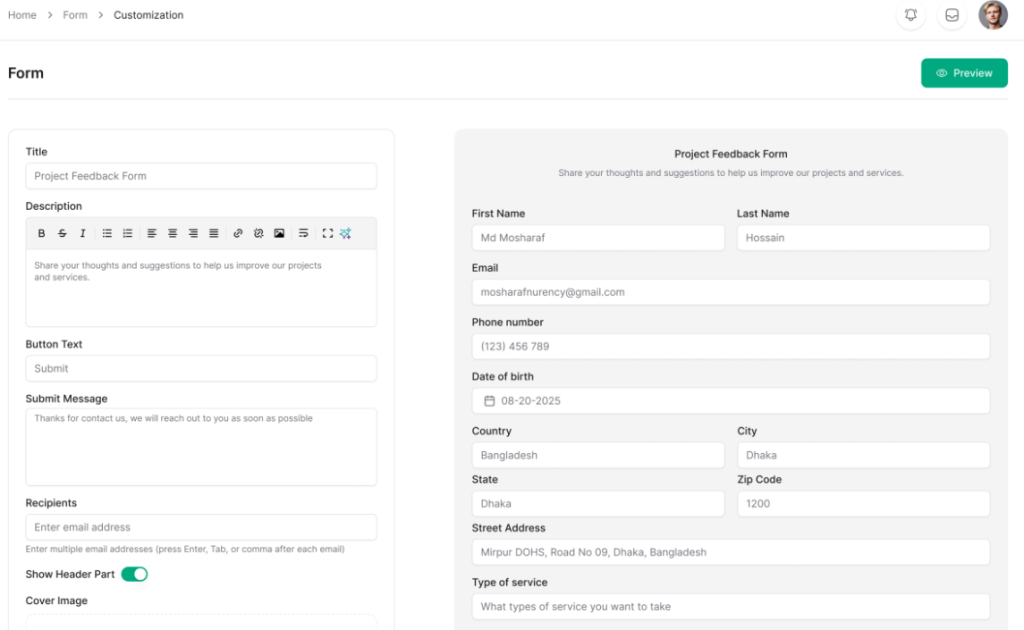Image resolution: width=1024 pixels, height=630 pixels.
Task: Insert a bulleted list in description
Action: coord(107,233)
